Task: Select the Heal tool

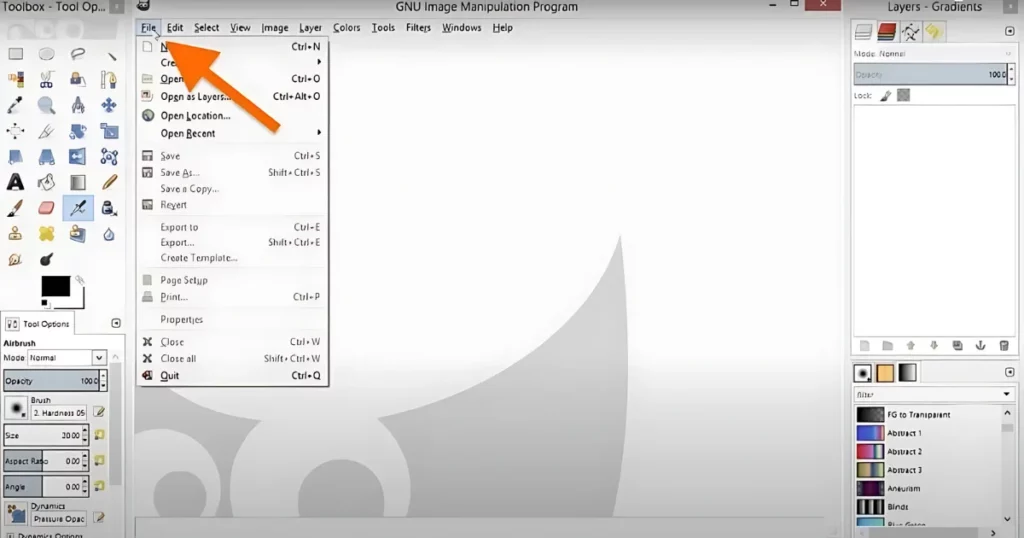Action: pyautogui.click(x=46, y=234)
